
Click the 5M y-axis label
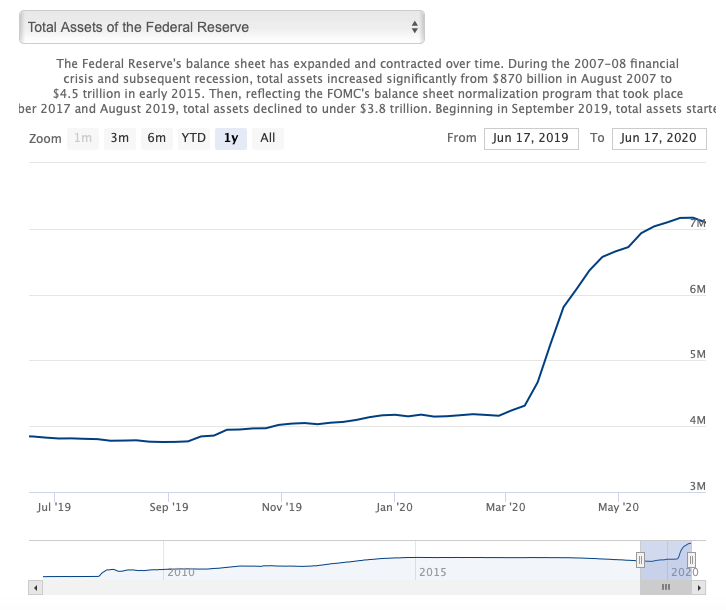pyautogui.click(x=697, y=354)
